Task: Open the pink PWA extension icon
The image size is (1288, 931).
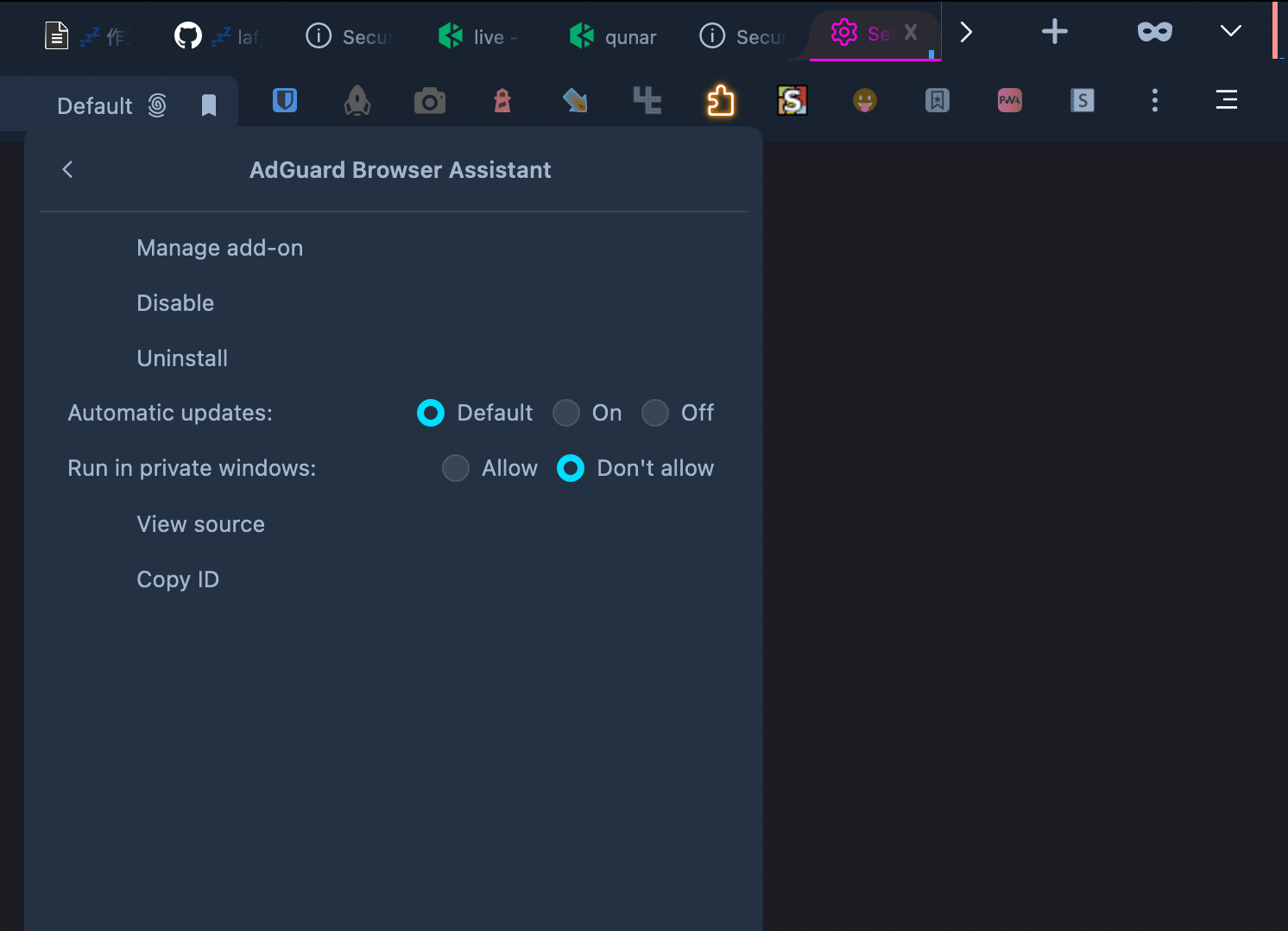Action: (x=1009, y=100)
